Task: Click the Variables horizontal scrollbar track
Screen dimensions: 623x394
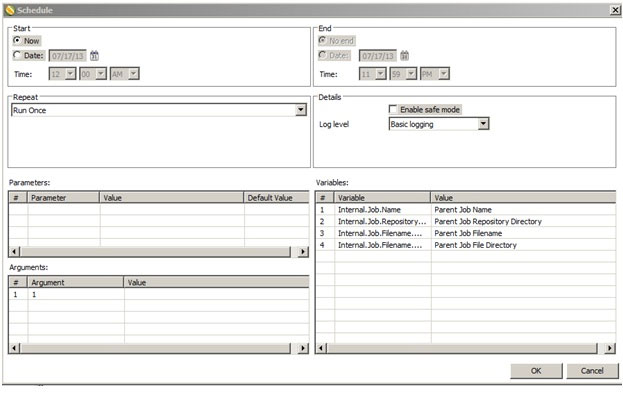Action: point(462,348)
